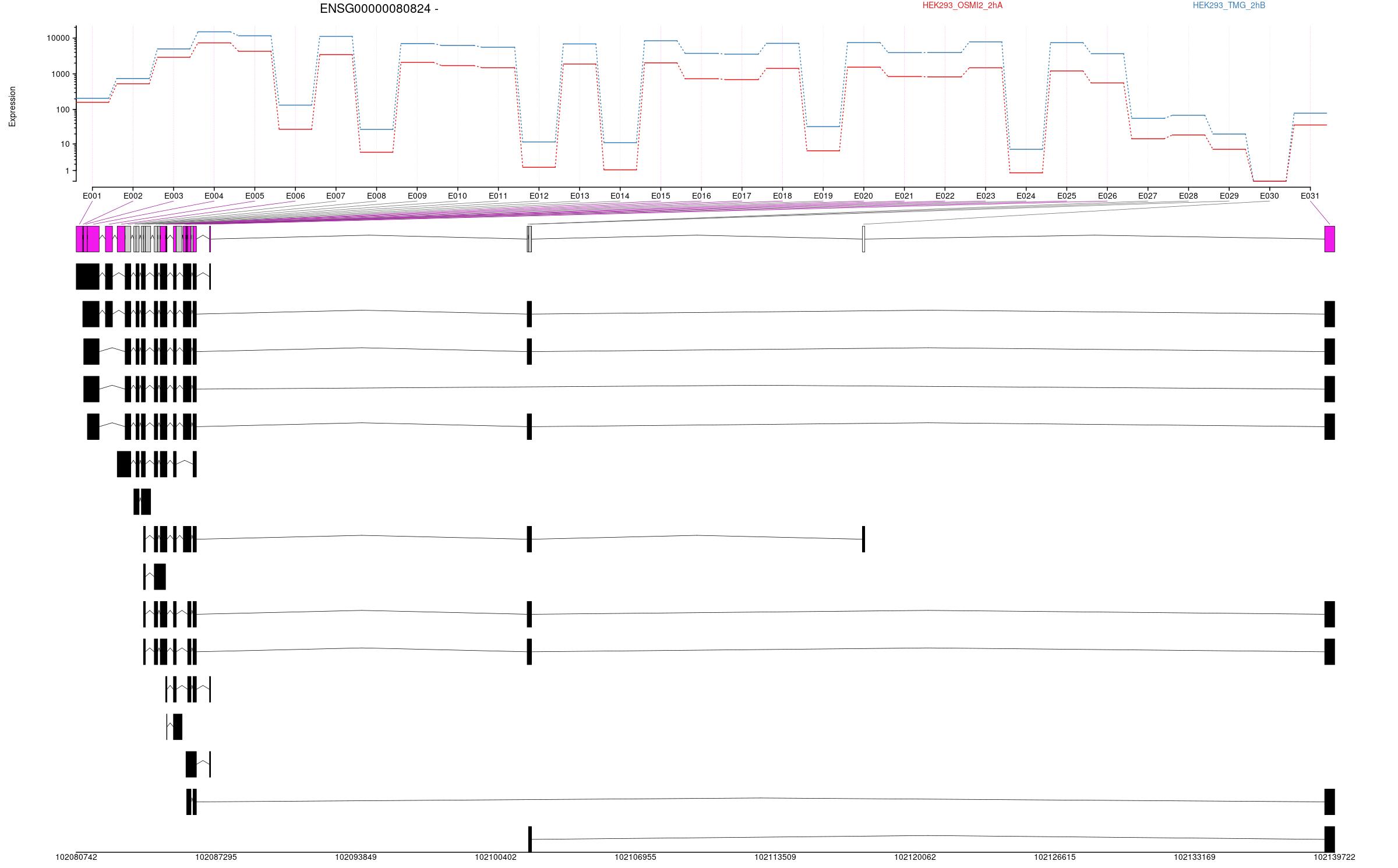The width and height of the screenshot is (1398, 868).
Task: Select the 102100402 position label
Action: pos(496,858)
